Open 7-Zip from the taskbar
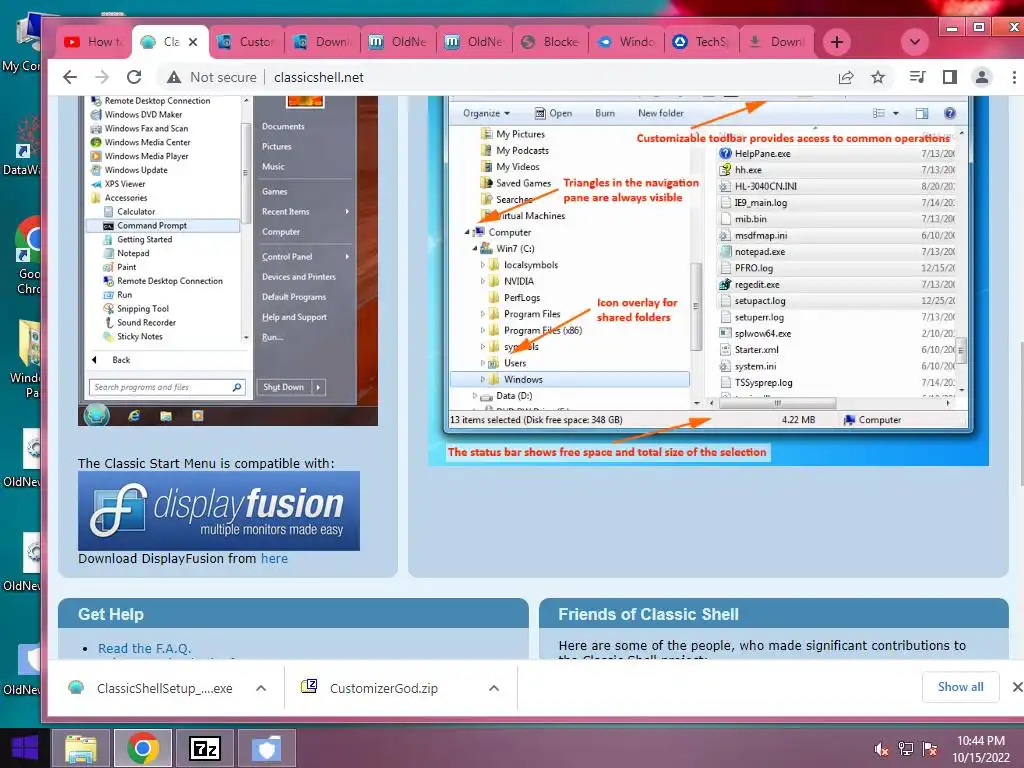The width and height of the screenshot is (1024, 768). pyautogui.click(x=205, y=748)
